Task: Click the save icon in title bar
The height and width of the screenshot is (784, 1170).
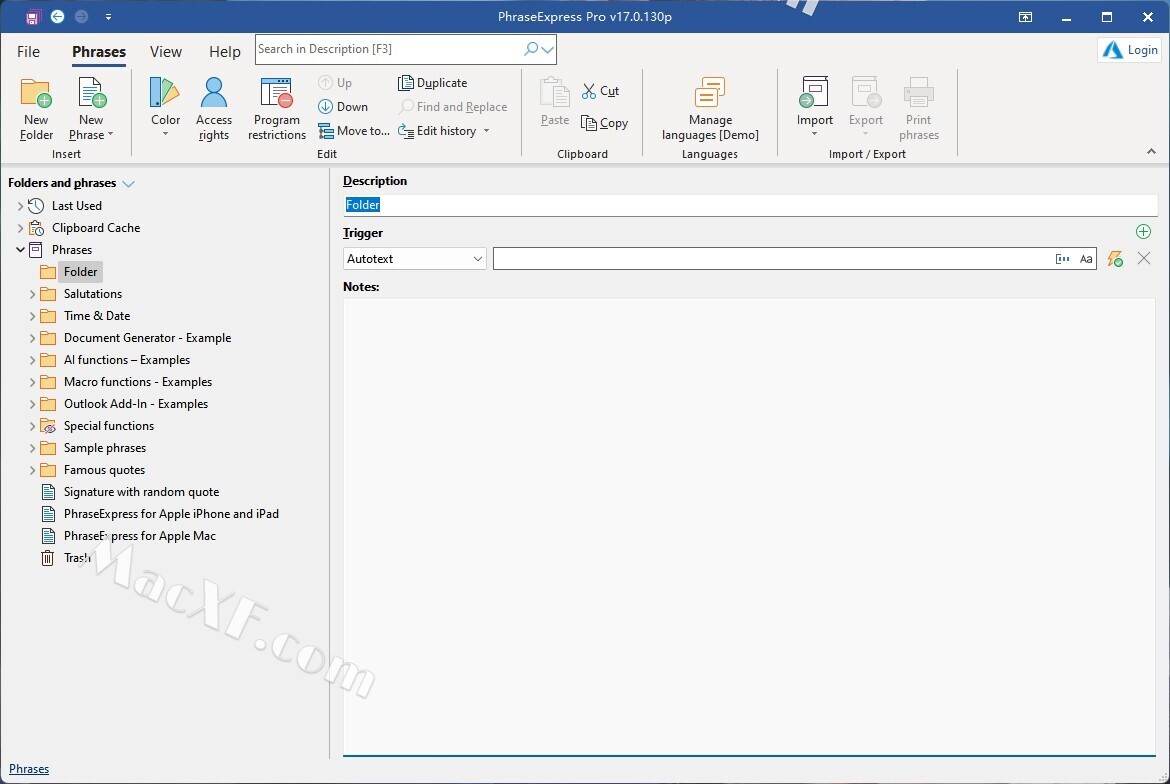Action: coord(32,16)
